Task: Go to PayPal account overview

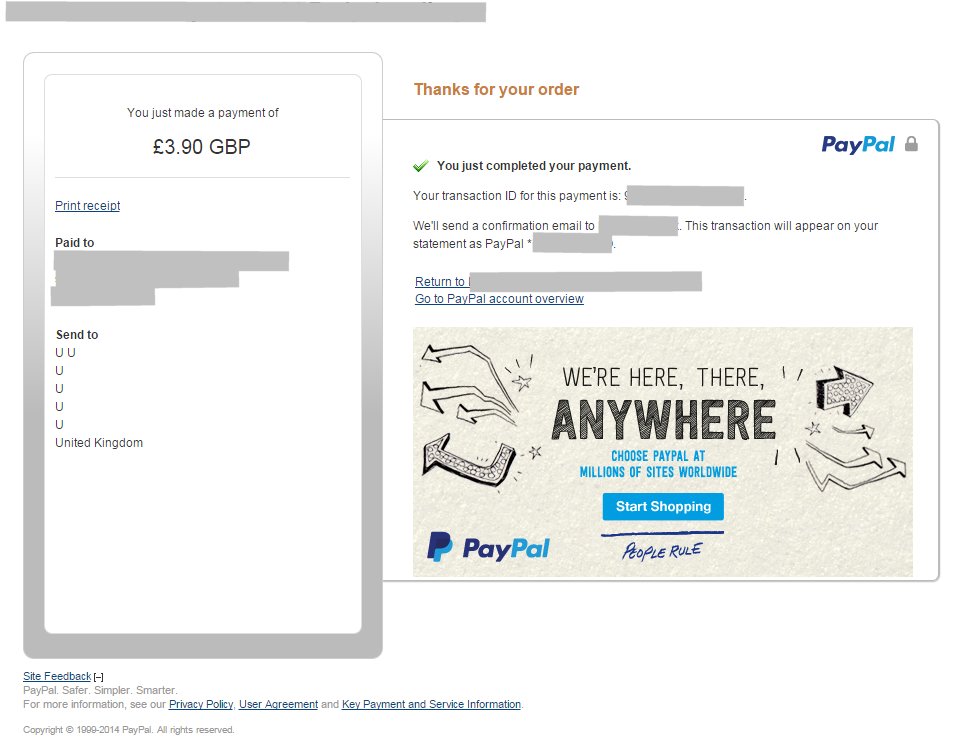Action: pos(499,298)
